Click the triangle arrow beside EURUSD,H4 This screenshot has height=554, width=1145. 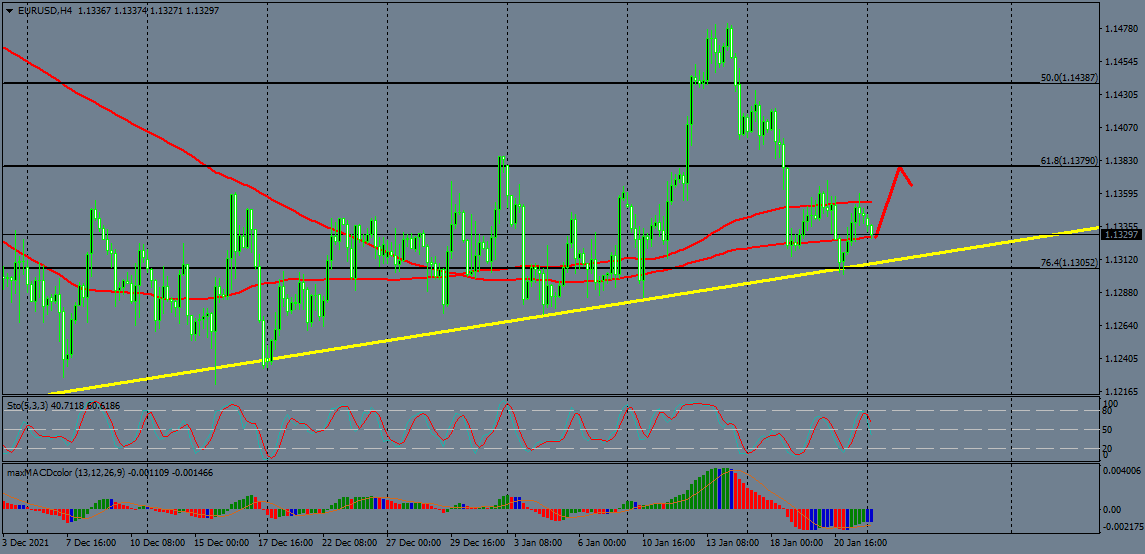(10, 10)
